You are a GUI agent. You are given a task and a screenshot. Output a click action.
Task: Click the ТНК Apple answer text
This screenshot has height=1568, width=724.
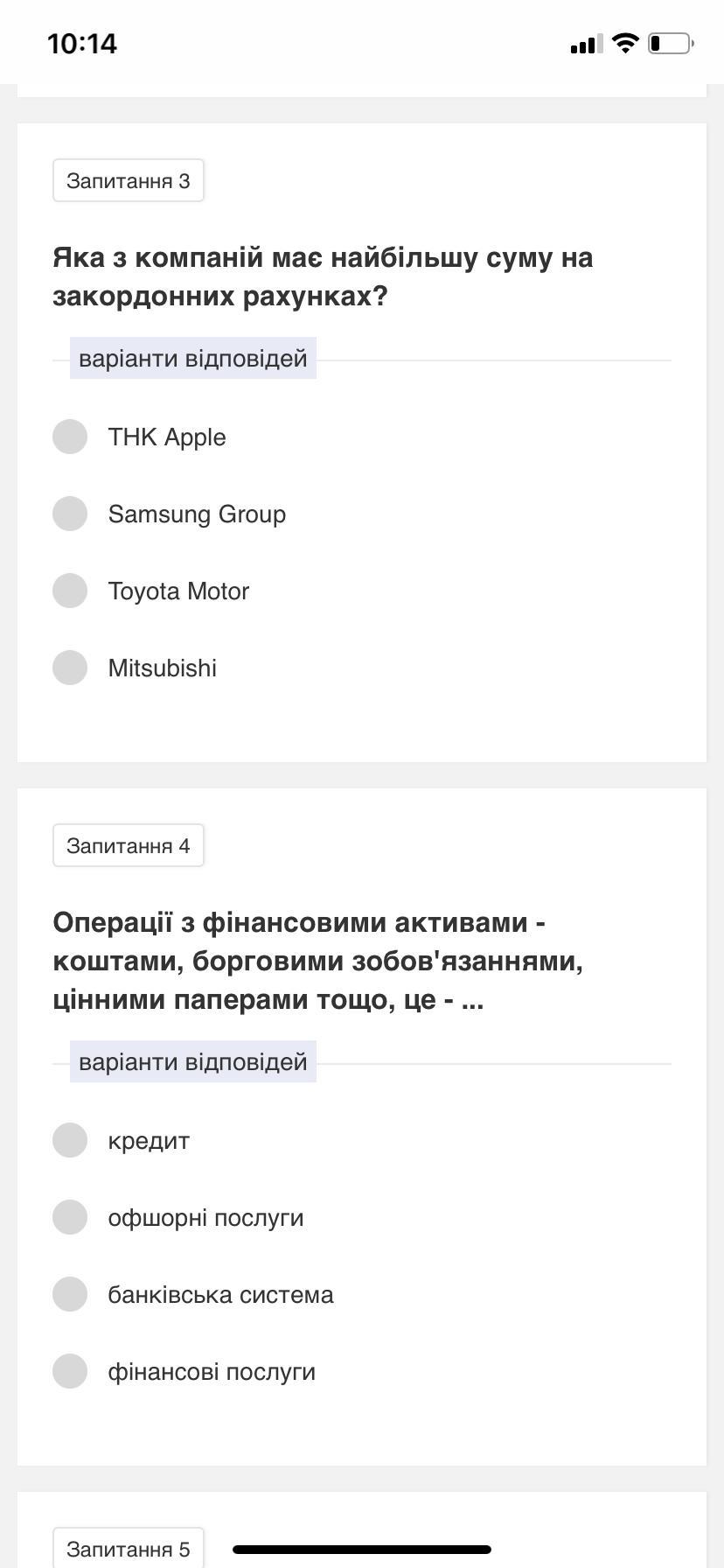[x=167, y=437]
